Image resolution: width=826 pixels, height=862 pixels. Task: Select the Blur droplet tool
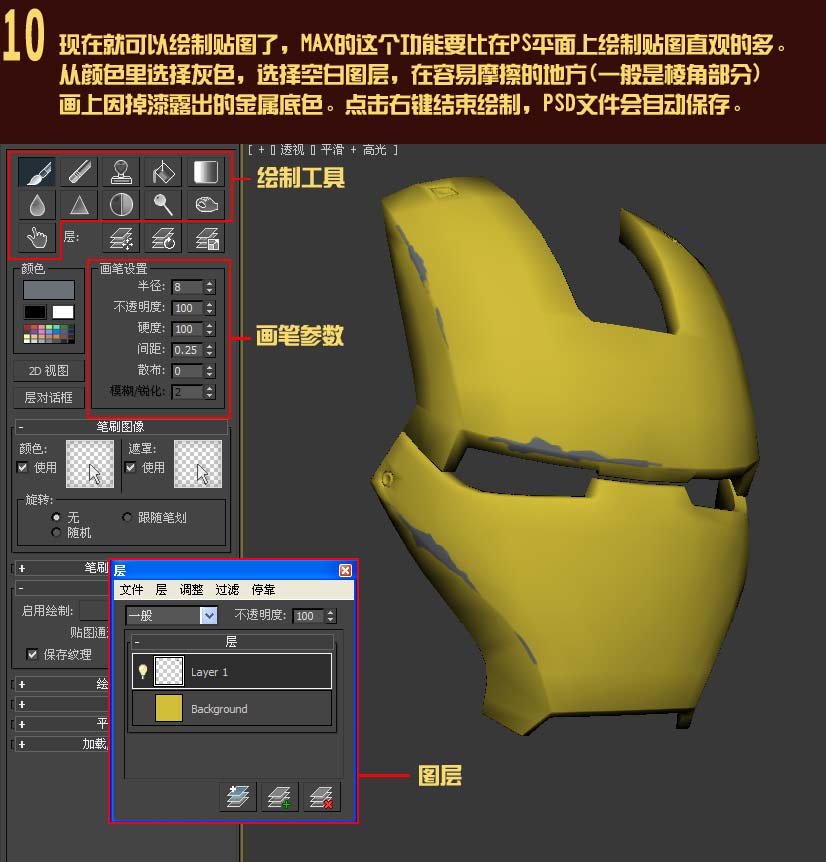(x=37, y=204)
